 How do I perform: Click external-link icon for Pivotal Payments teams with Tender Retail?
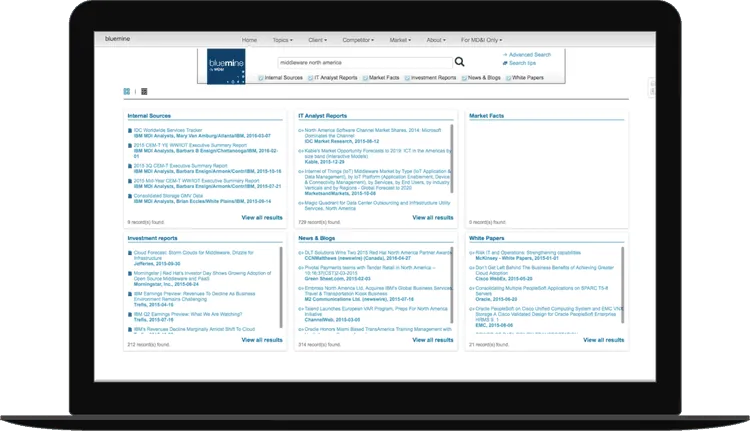[x=301, y=268]
